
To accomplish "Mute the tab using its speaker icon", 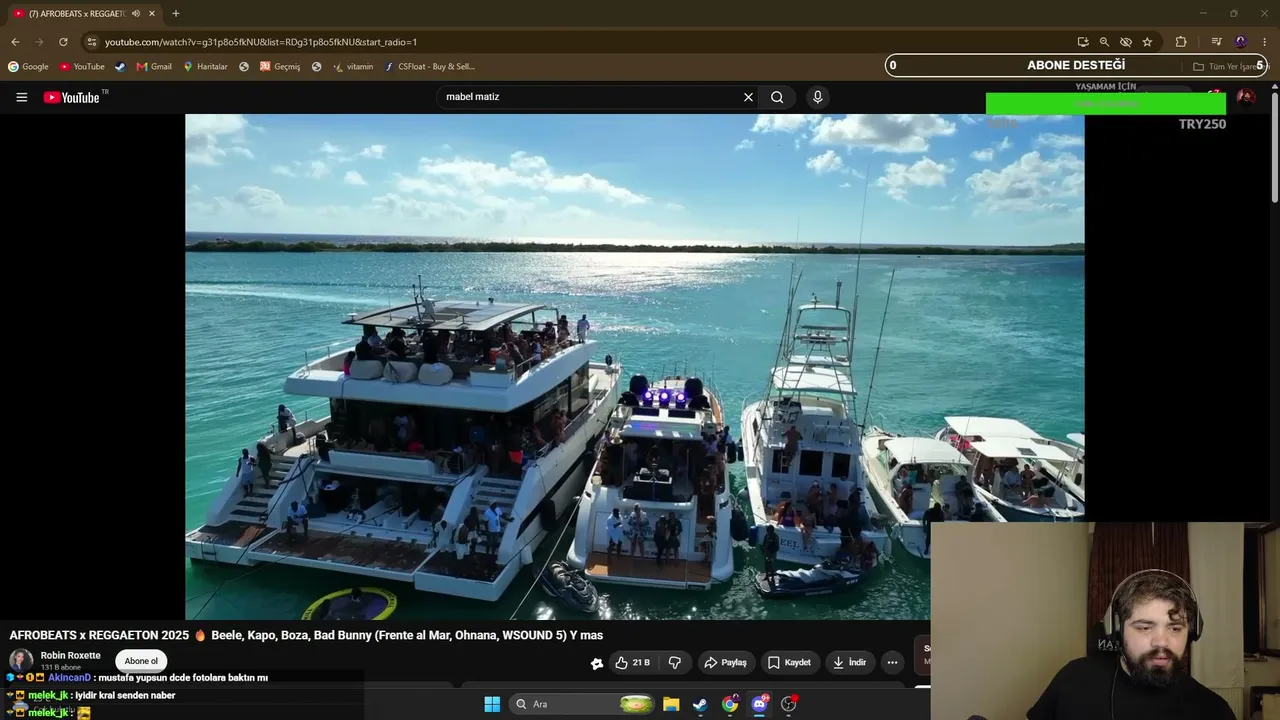I will 136,14.
